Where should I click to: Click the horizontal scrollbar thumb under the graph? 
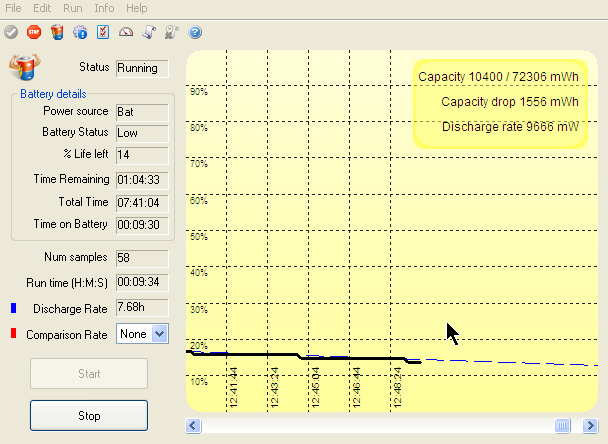pos(562,425)
